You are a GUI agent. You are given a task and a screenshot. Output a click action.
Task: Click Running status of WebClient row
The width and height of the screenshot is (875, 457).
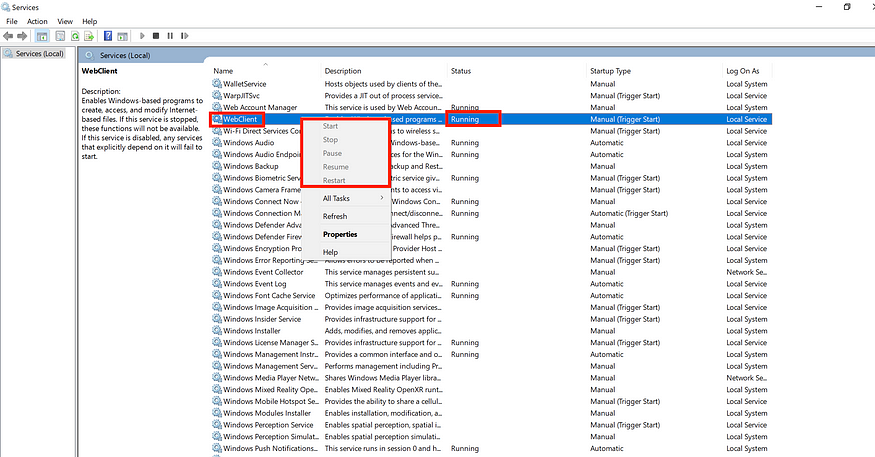[465, 119]
